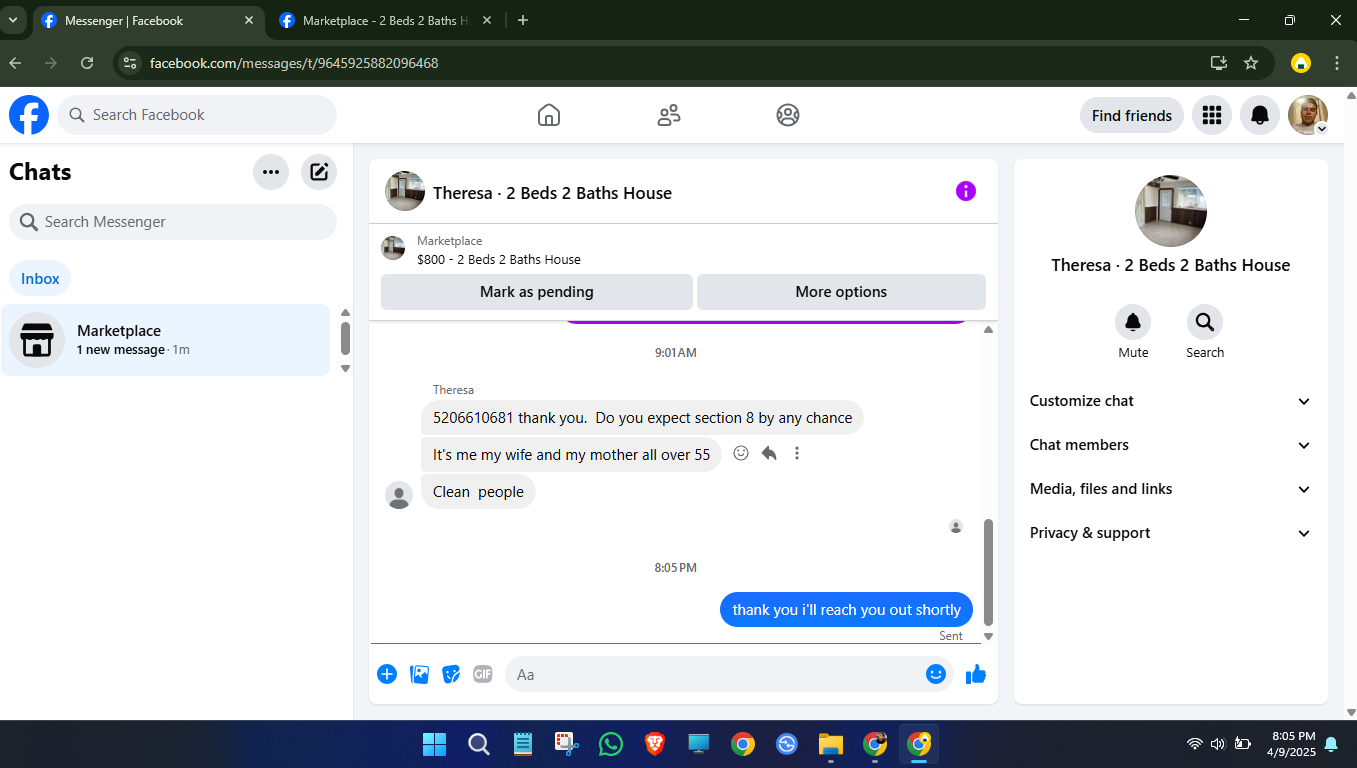React to 'all over 55' message
Image resolution: width=1357 pixels, height=768 pixels.
(741, 453)
